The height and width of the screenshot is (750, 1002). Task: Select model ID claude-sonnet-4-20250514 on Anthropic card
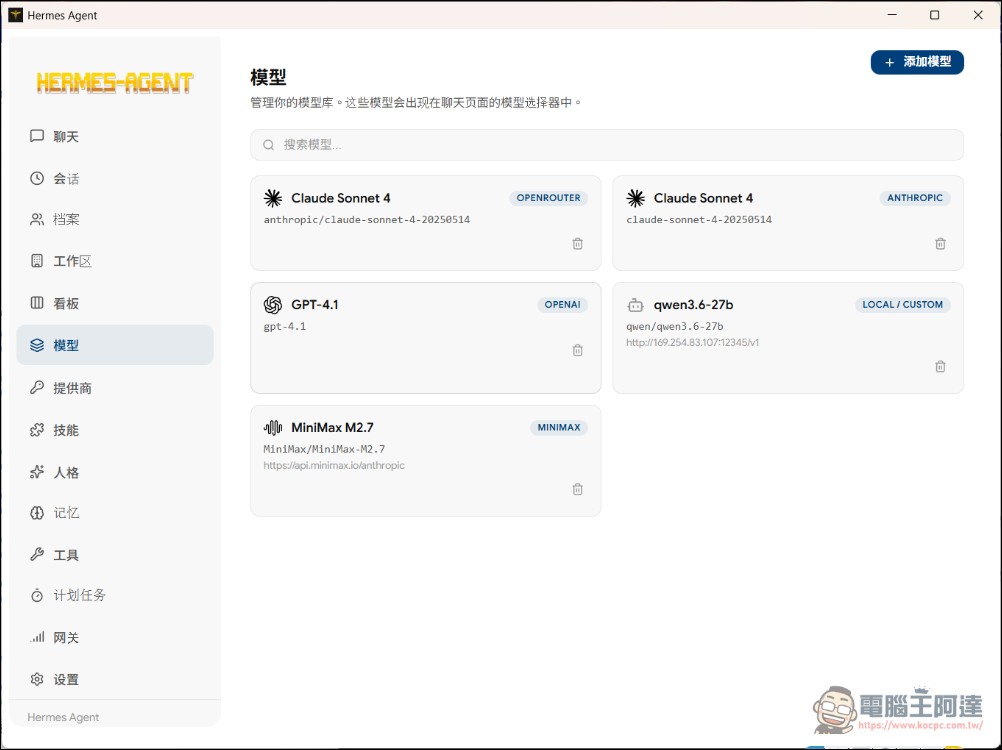click(x=699, y=220)
